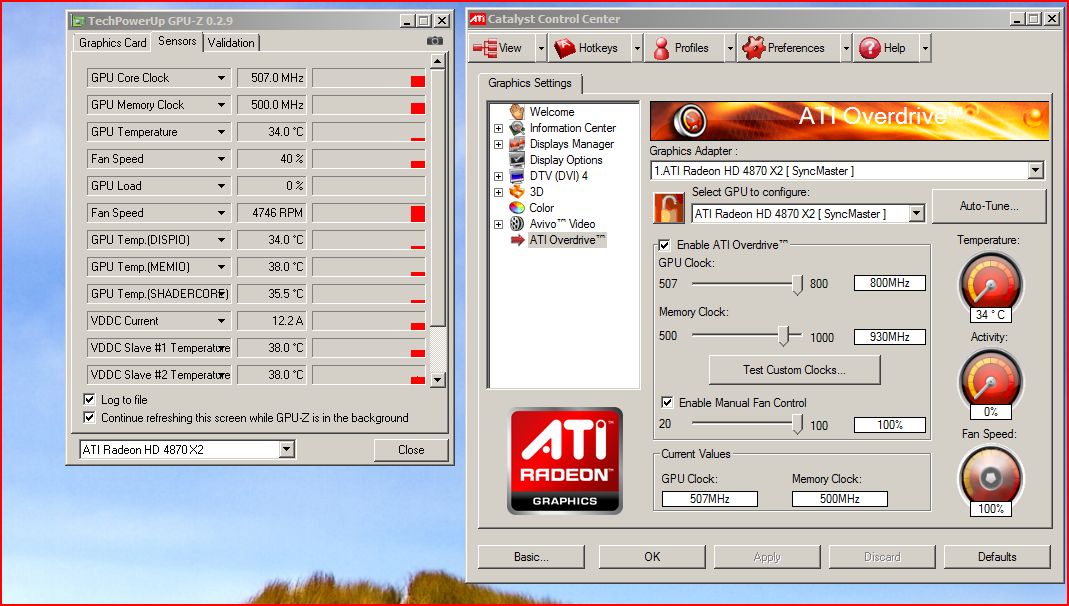This screenshot has height=606, width=1069.
Task: Click the 4746 RPM fan speed value
Action: (x=271, y=213)
